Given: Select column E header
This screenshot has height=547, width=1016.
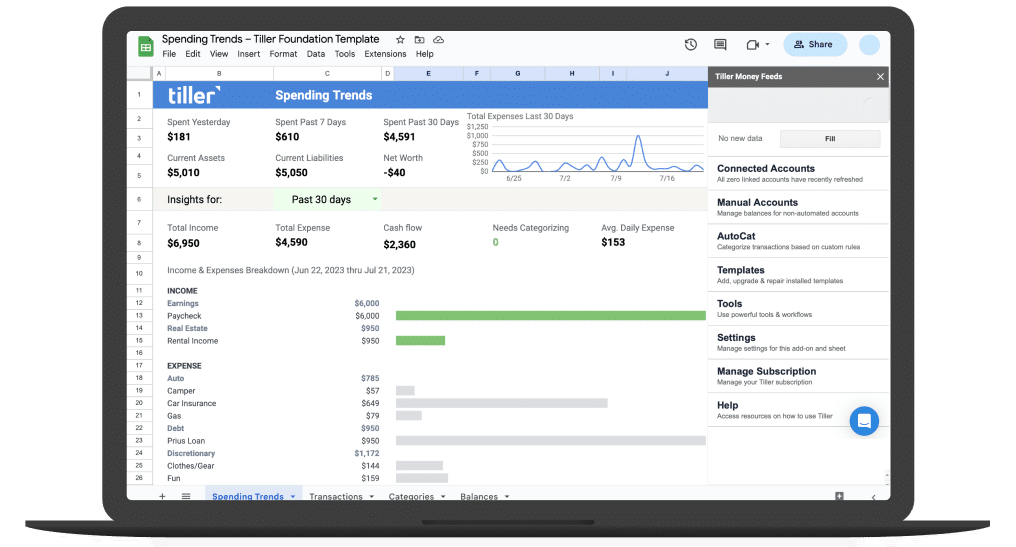Looking at the screenshot, I should pos(428,73).
